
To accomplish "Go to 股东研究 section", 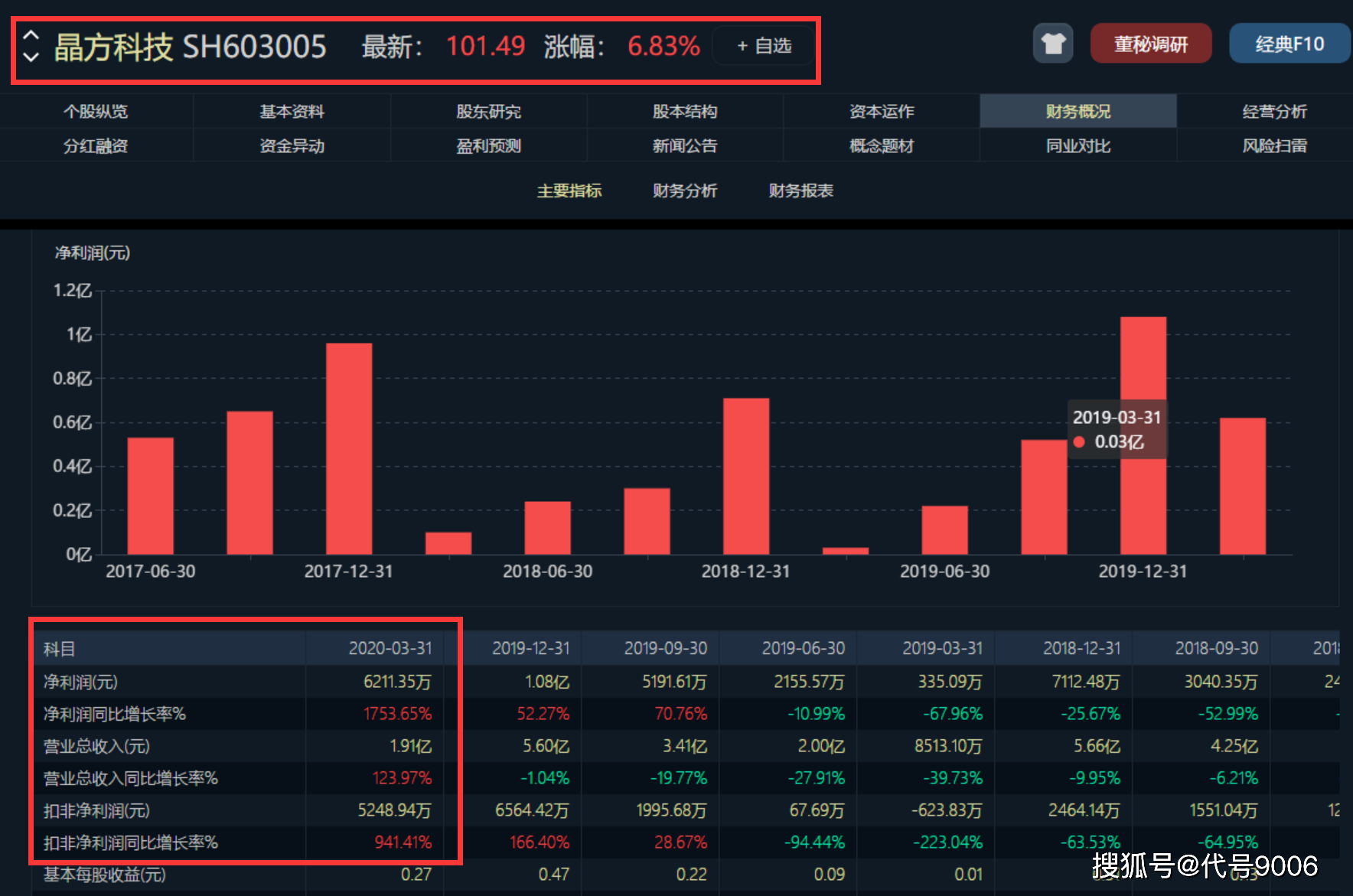I will click(x=488, y=112).
